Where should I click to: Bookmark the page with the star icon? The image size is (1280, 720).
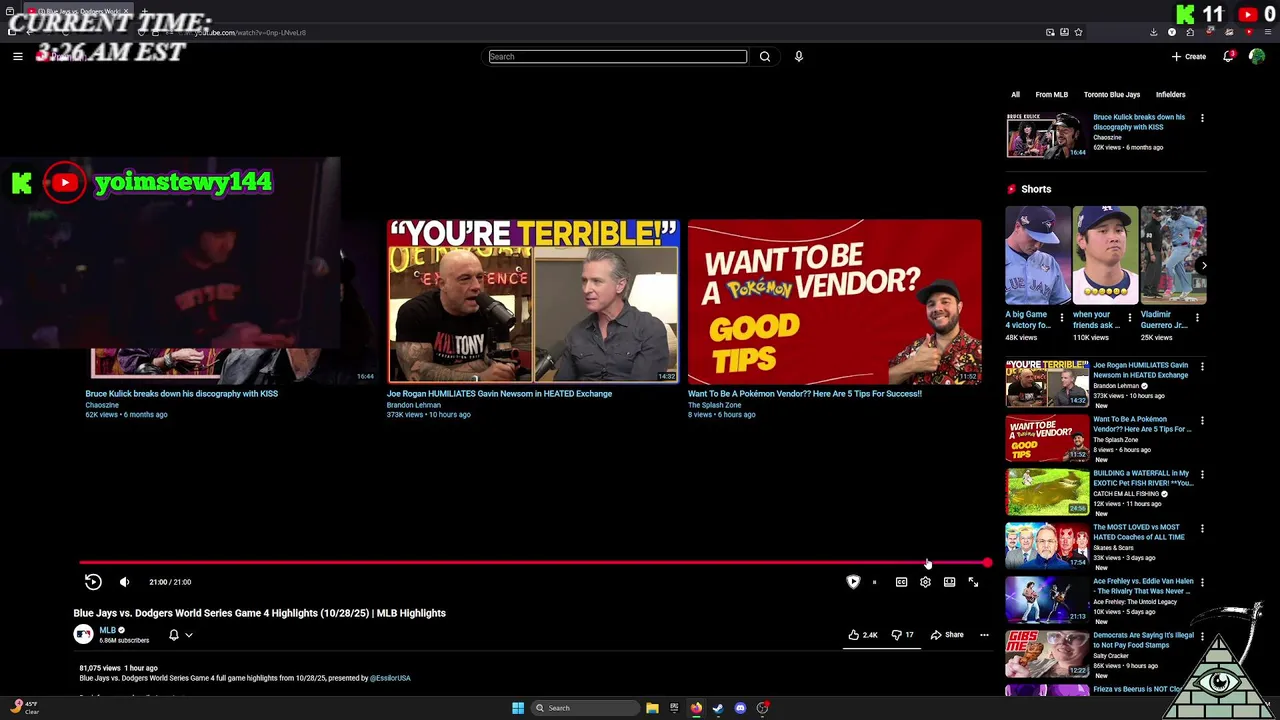[1078, 32]
